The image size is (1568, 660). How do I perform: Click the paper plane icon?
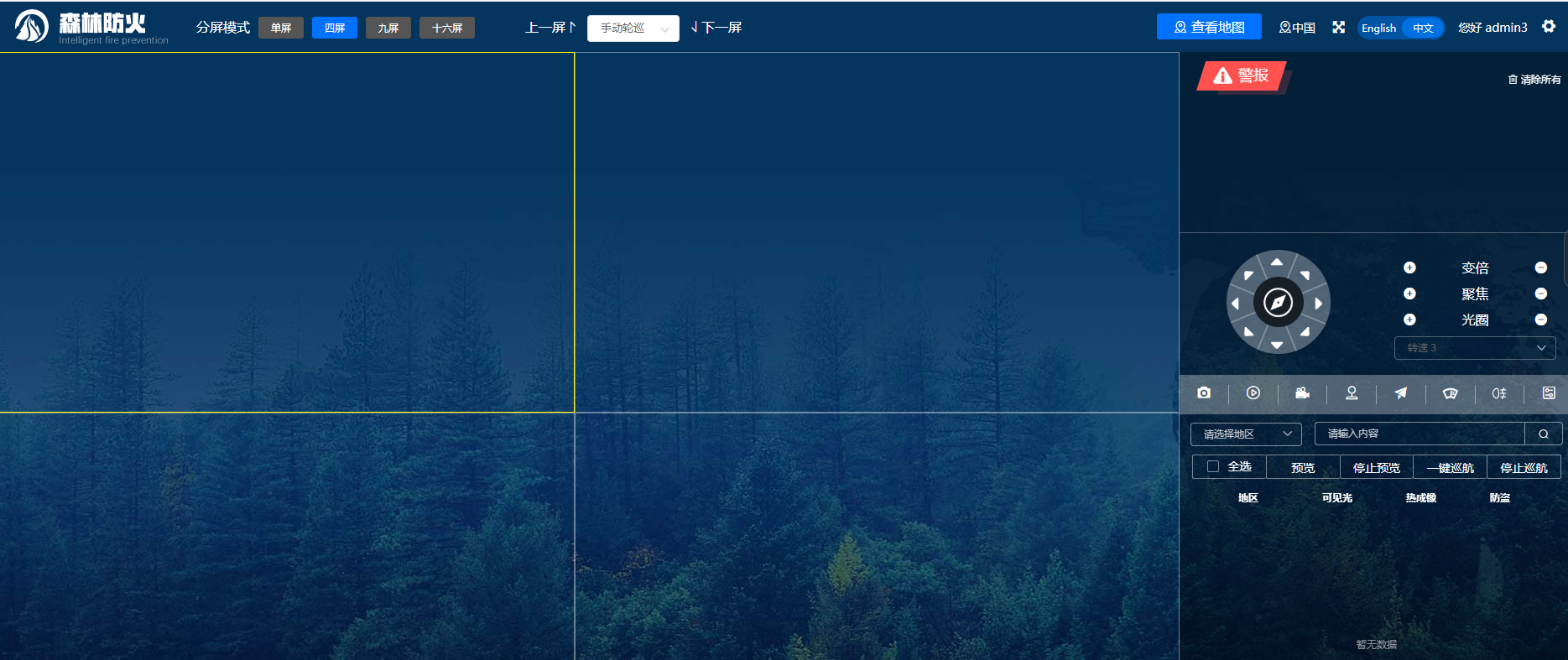pyautogui.click(x=1401, y=393)
